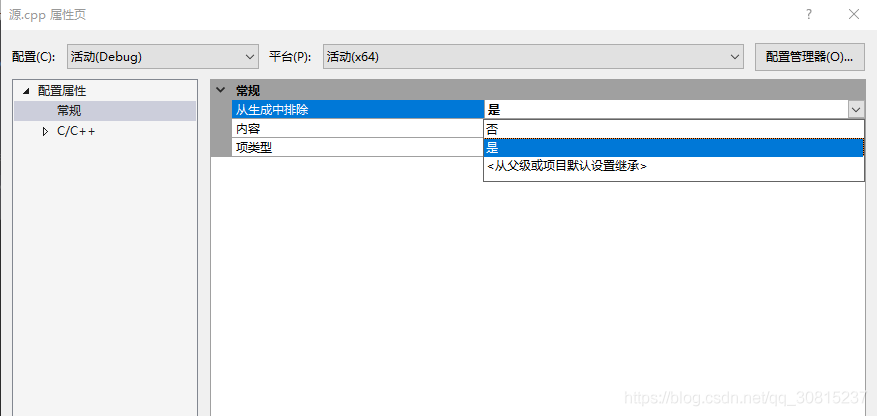The height and width of the screenshot is (416, 877).
Task: Click the 配置管理器(O)... button
Action: pos(809,56)
